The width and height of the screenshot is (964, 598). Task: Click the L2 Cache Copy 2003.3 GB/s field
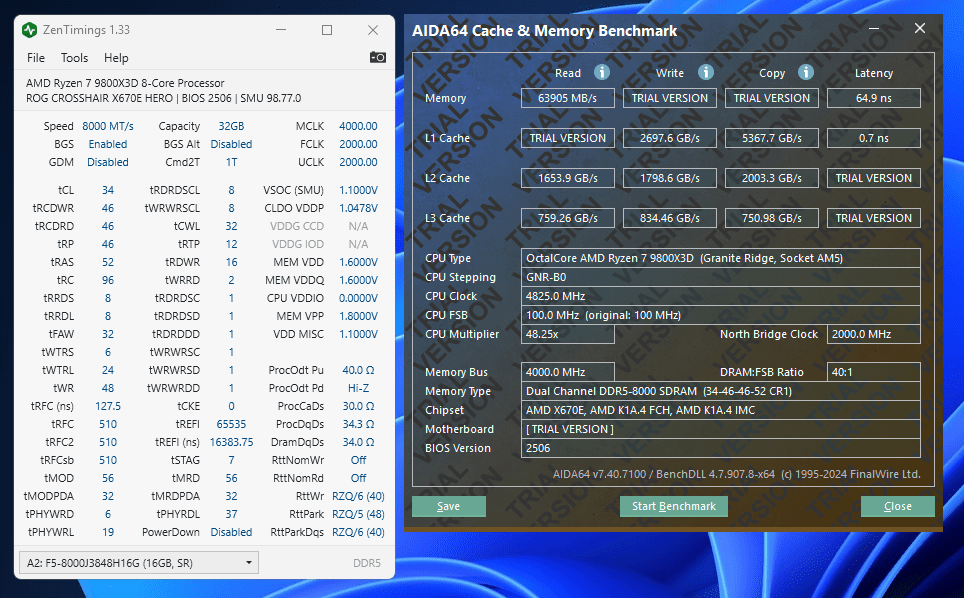click(772, 178)
